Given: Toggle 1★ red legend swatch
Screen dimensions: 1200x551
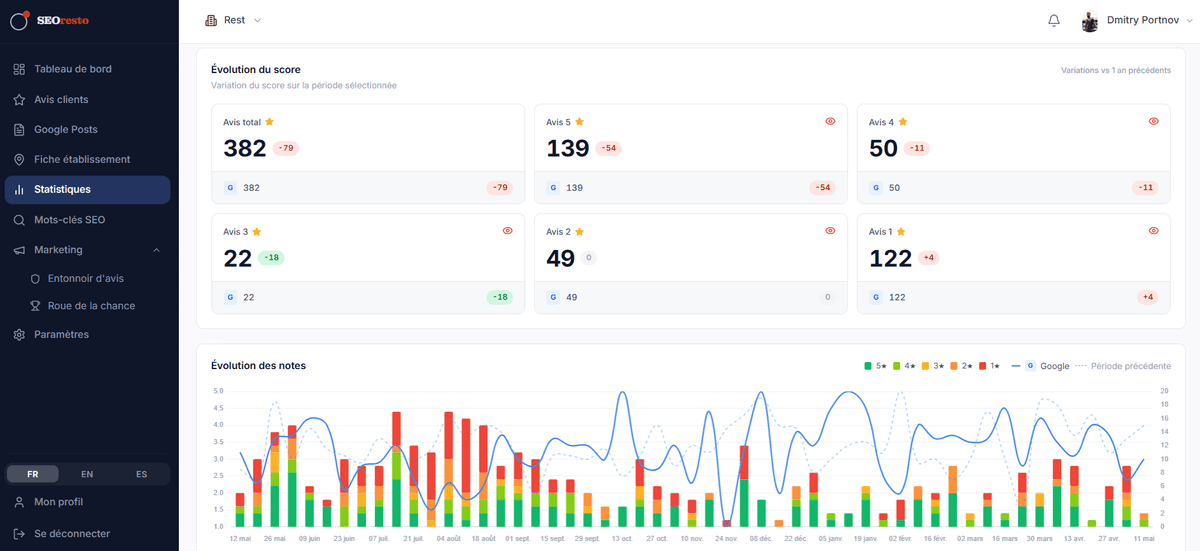Looking at the screenshot, I should pos(984,366).
